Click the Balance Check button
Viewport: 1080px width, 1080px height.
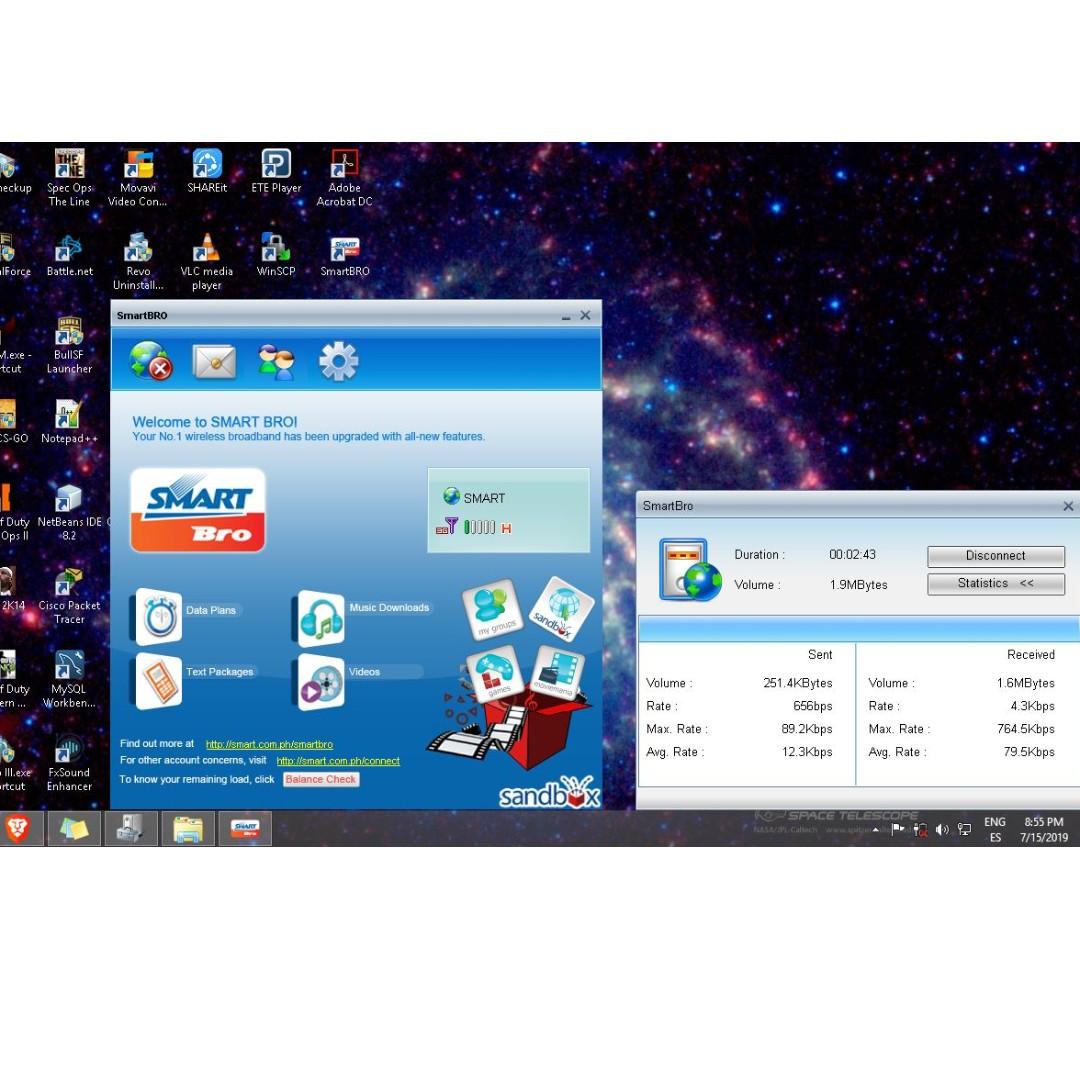pos(320,780)
